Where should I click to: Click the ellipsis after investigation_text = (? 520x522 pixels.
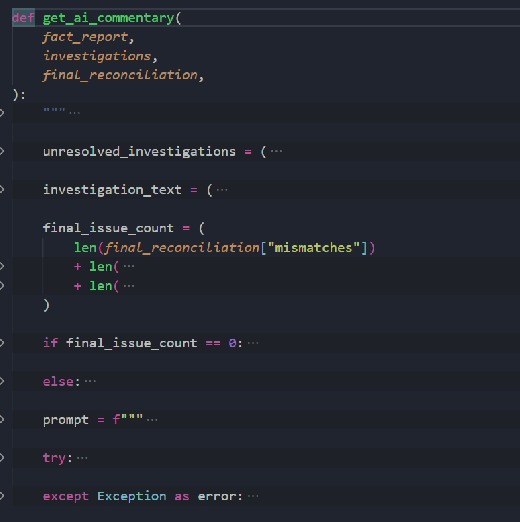click(222, 190)
